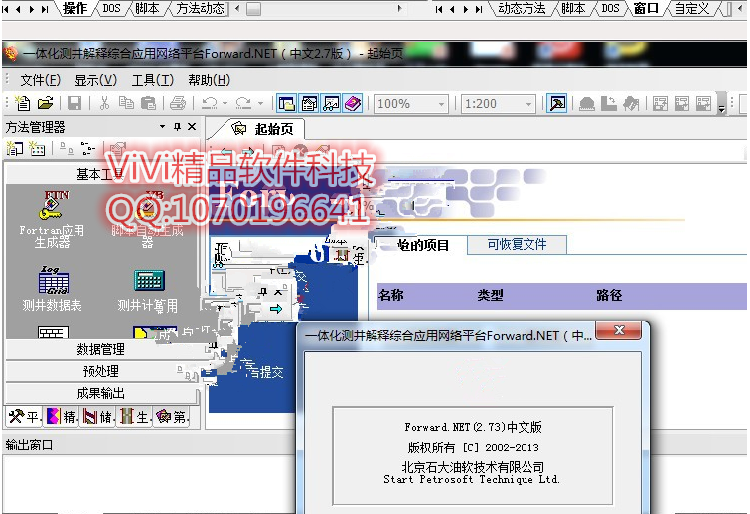Viewport: 750px width, 514px height.
Task: Click the Cut scissors icon
Action: pyautogui.click(x=104, y=103)
